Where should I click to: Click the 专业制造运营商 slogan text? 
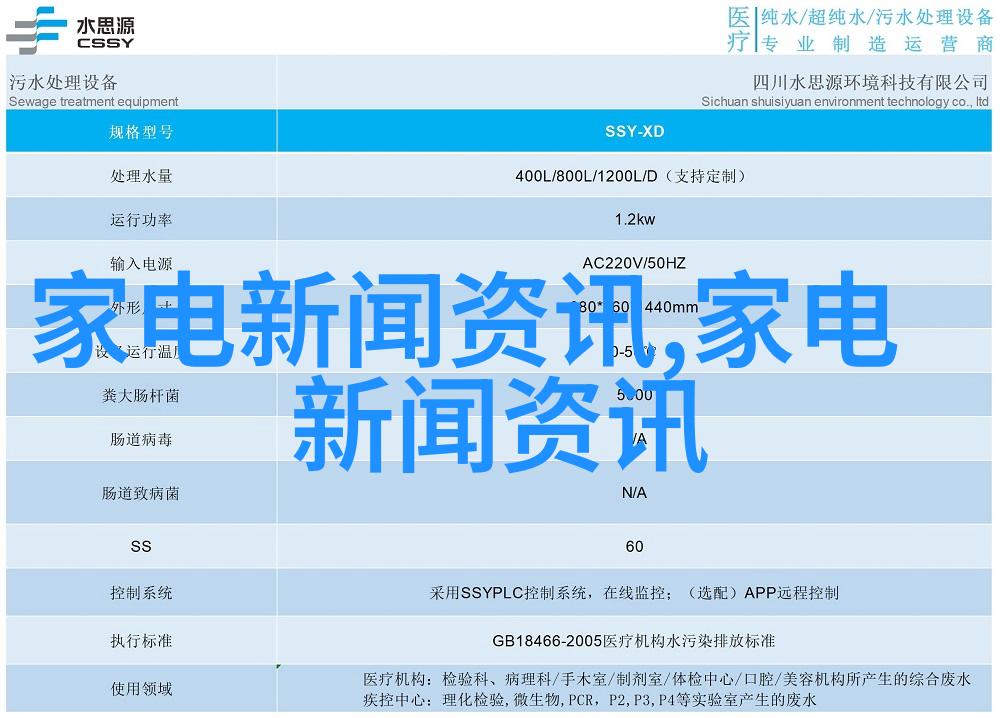[877, 44]
